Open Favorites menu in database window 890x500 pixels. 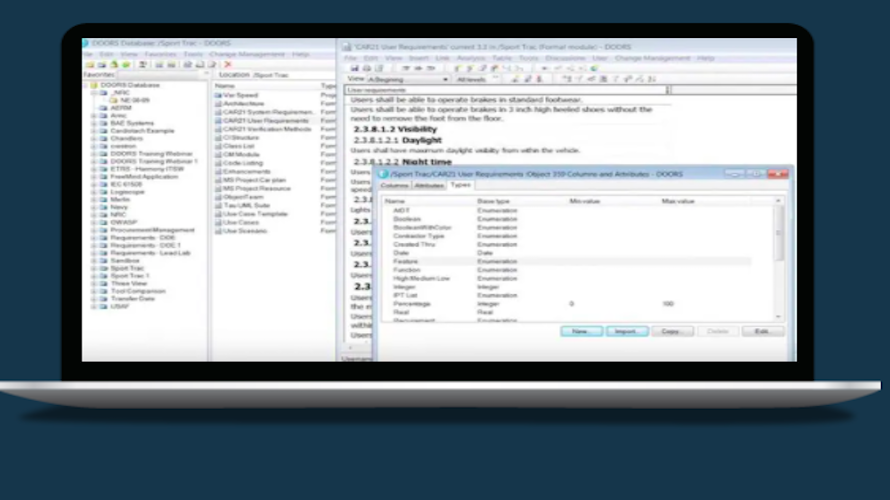(x=160, y=54)
